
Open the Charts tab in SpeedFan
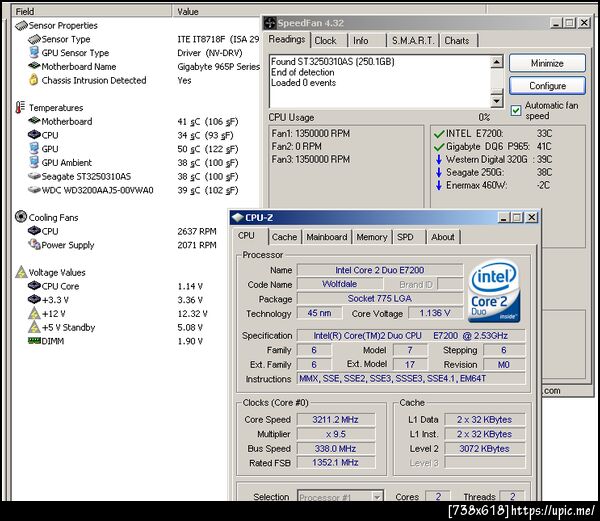(x=457, y=41)
